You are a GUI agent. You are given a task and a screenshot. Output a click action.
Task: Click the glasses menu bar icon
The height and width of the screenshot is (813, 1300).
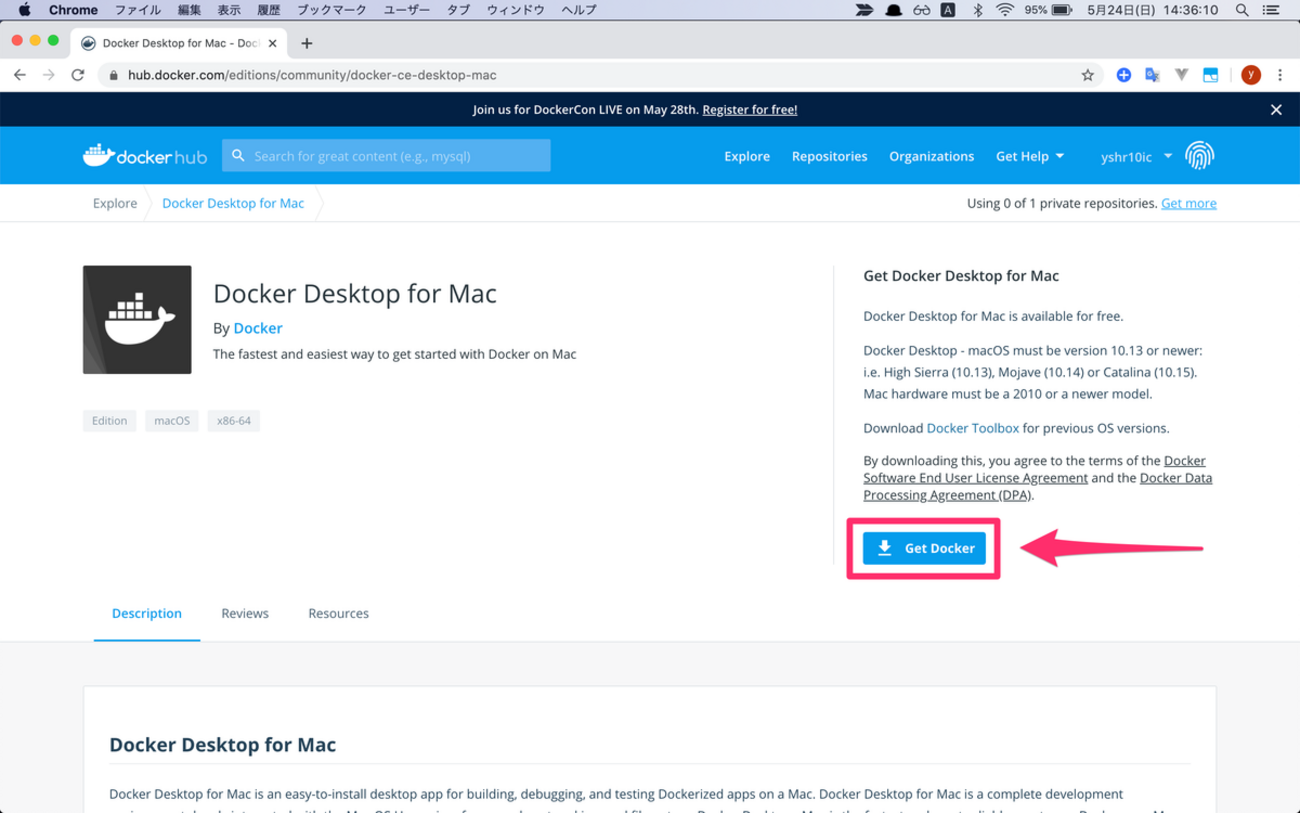click(x=921, y=10)
